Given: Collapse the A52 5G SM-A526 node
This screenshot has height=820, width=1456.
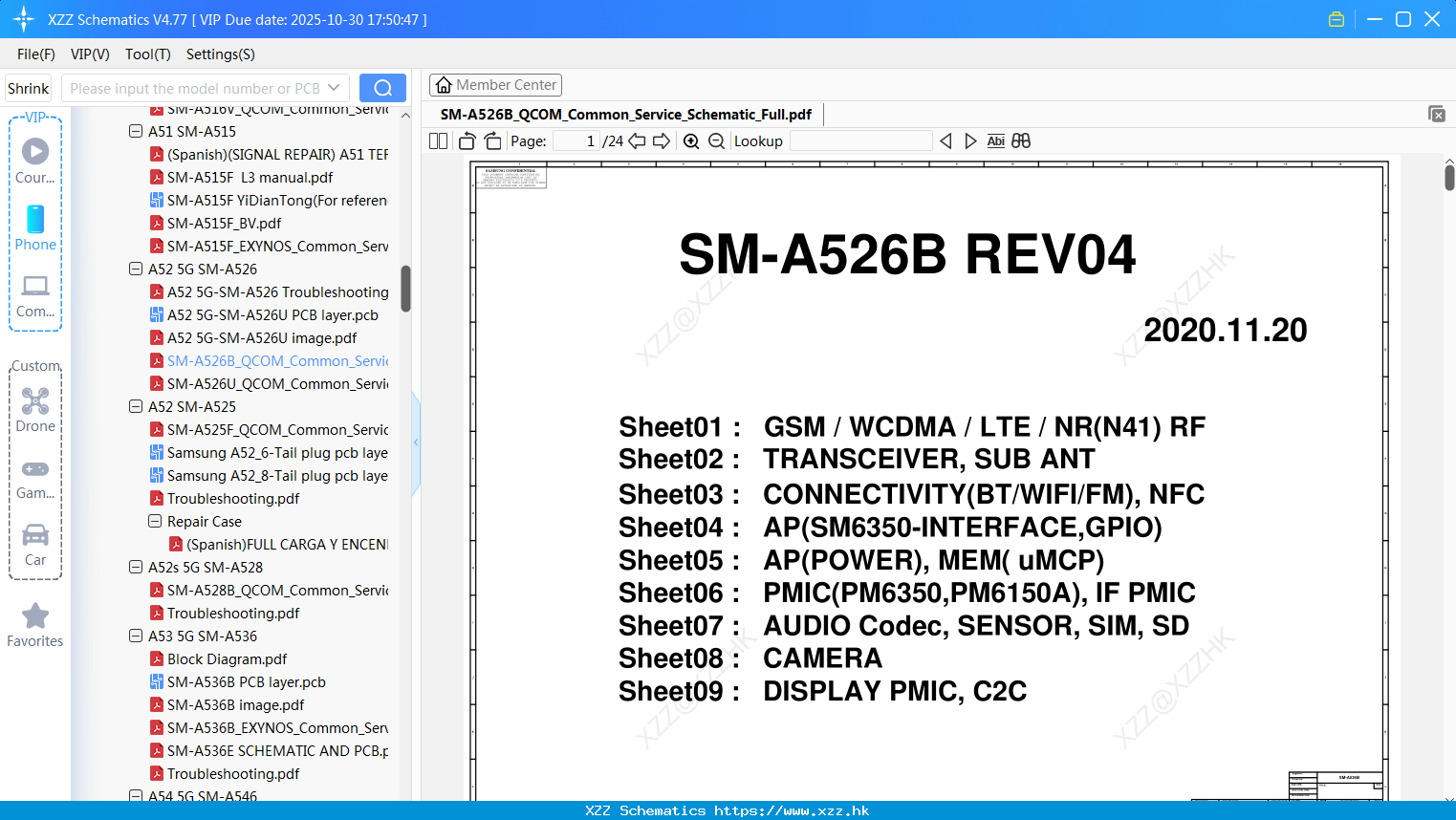Looking at the screenshot, I should 136,269.
